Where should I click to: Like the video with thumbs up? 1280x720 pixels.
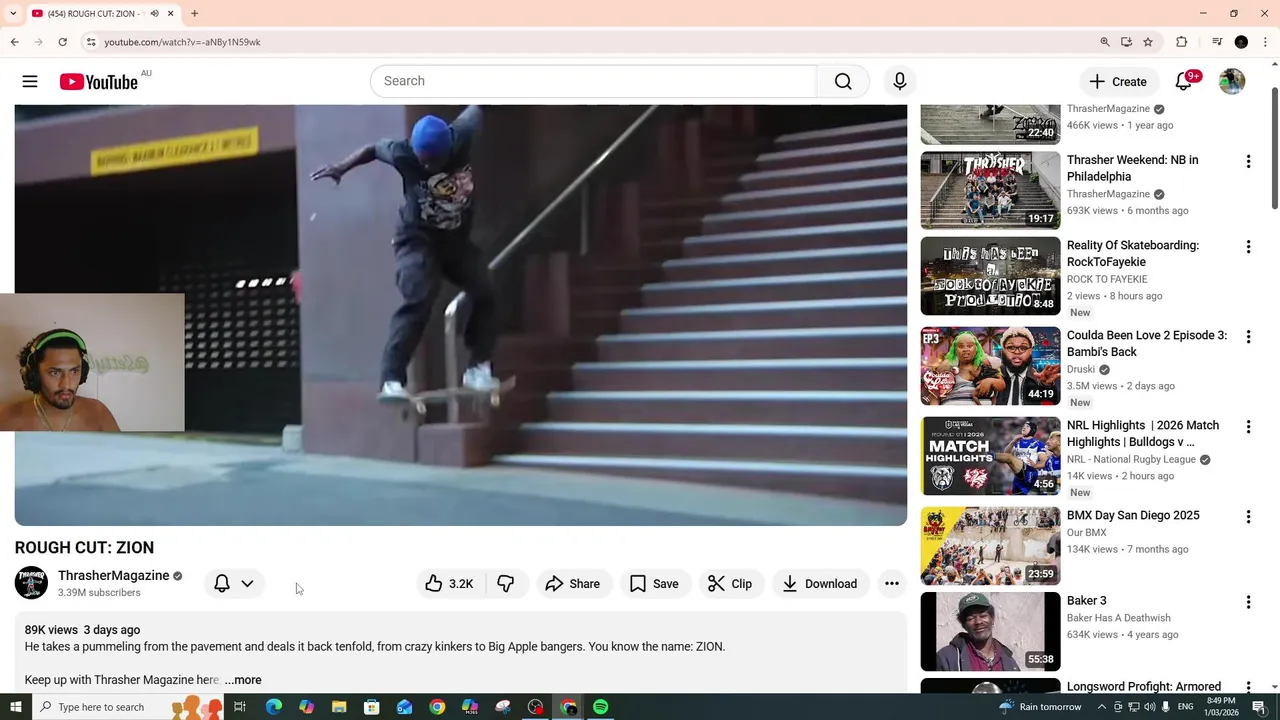click(449, 584)
